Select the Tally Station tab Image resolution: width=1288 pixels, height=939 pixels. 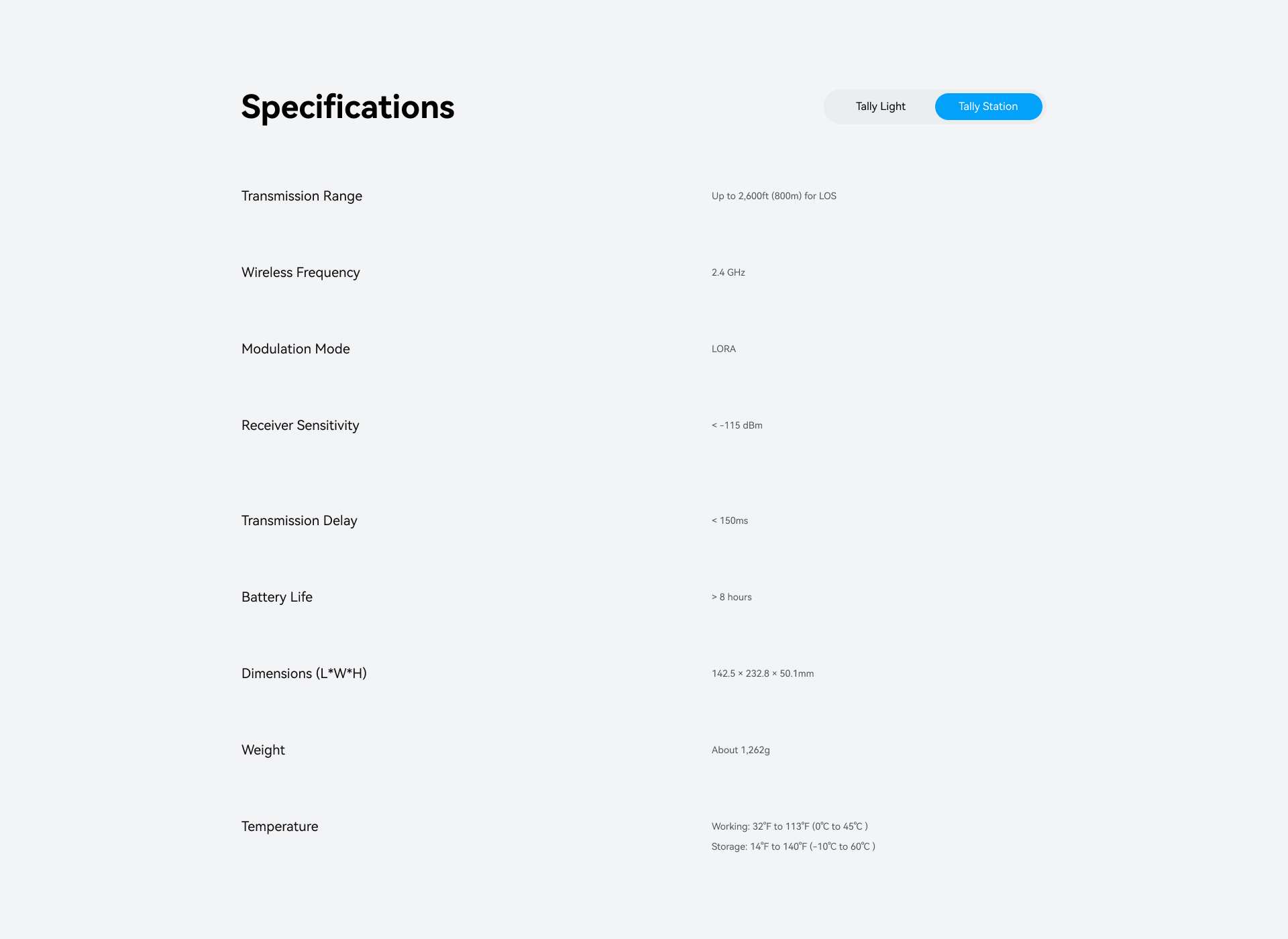pyautogui.click(x=987, y=107)
